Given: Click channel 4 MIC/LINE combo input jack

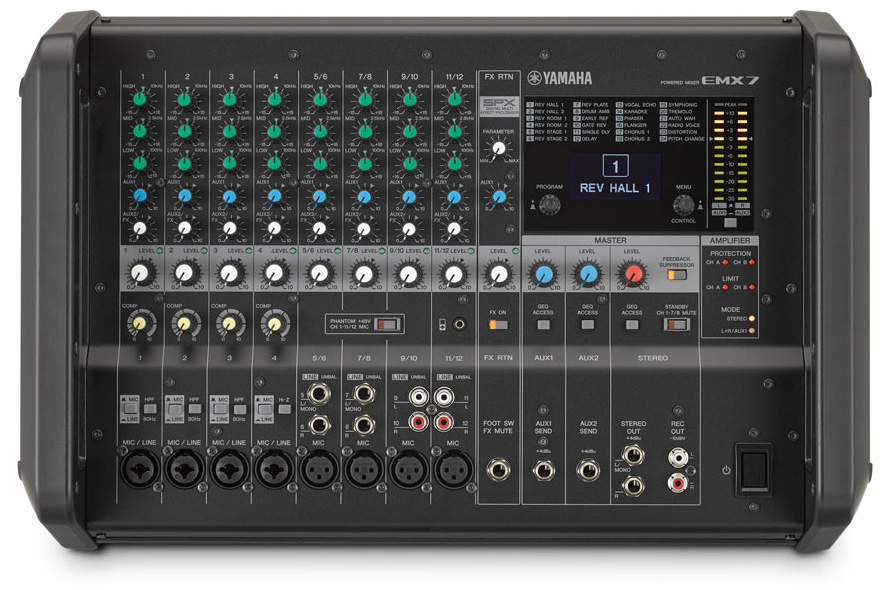Looking at the screenshot, I should coord(274,468).
